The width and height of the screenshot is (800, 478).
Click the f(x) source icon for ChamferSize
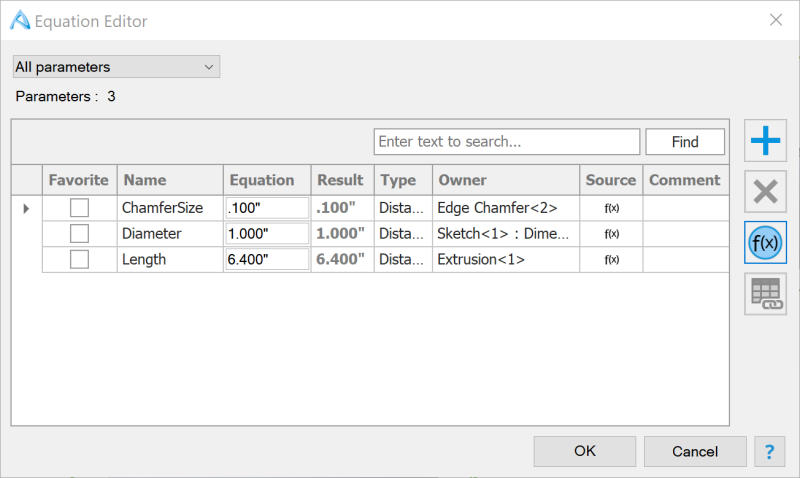click(x=611, y=208)
